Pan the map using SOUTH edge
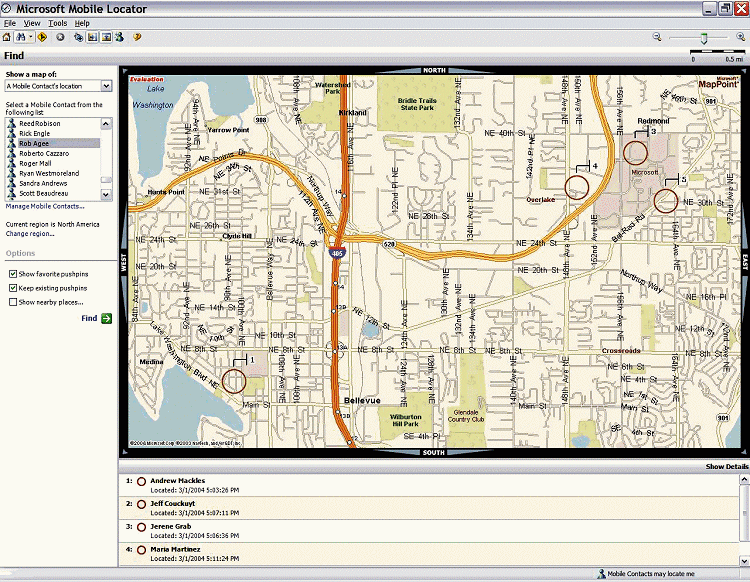 coord(434,452)
